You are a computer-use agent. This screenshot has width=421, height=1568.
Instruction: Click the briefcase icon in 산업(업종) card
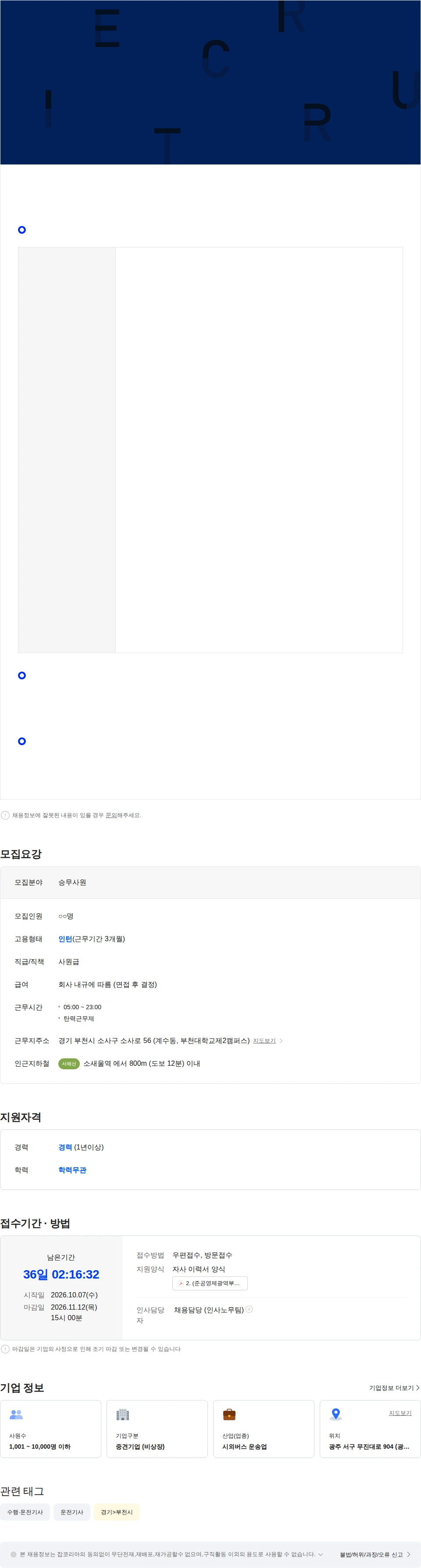(229, 1414)
